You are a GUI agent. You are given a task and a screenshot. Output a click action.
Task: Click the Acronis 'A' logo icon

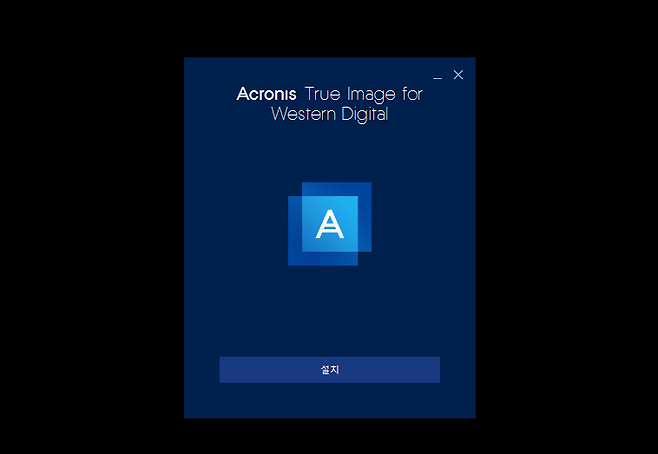click(329, 224)
